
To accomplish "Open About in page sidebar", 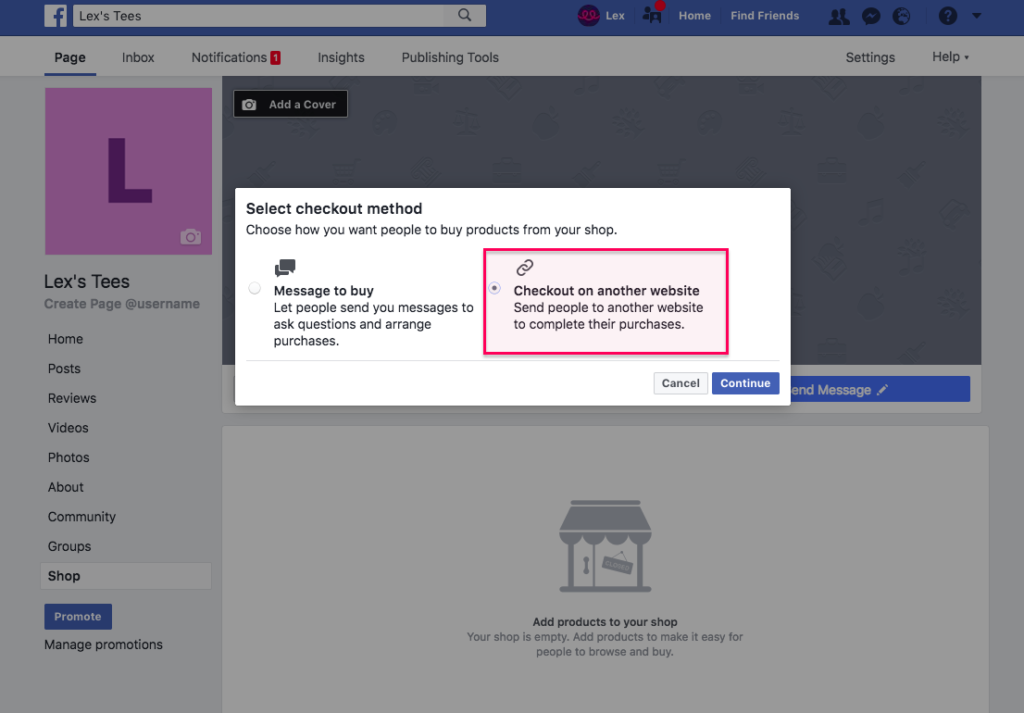I will [x=65, y=487].
